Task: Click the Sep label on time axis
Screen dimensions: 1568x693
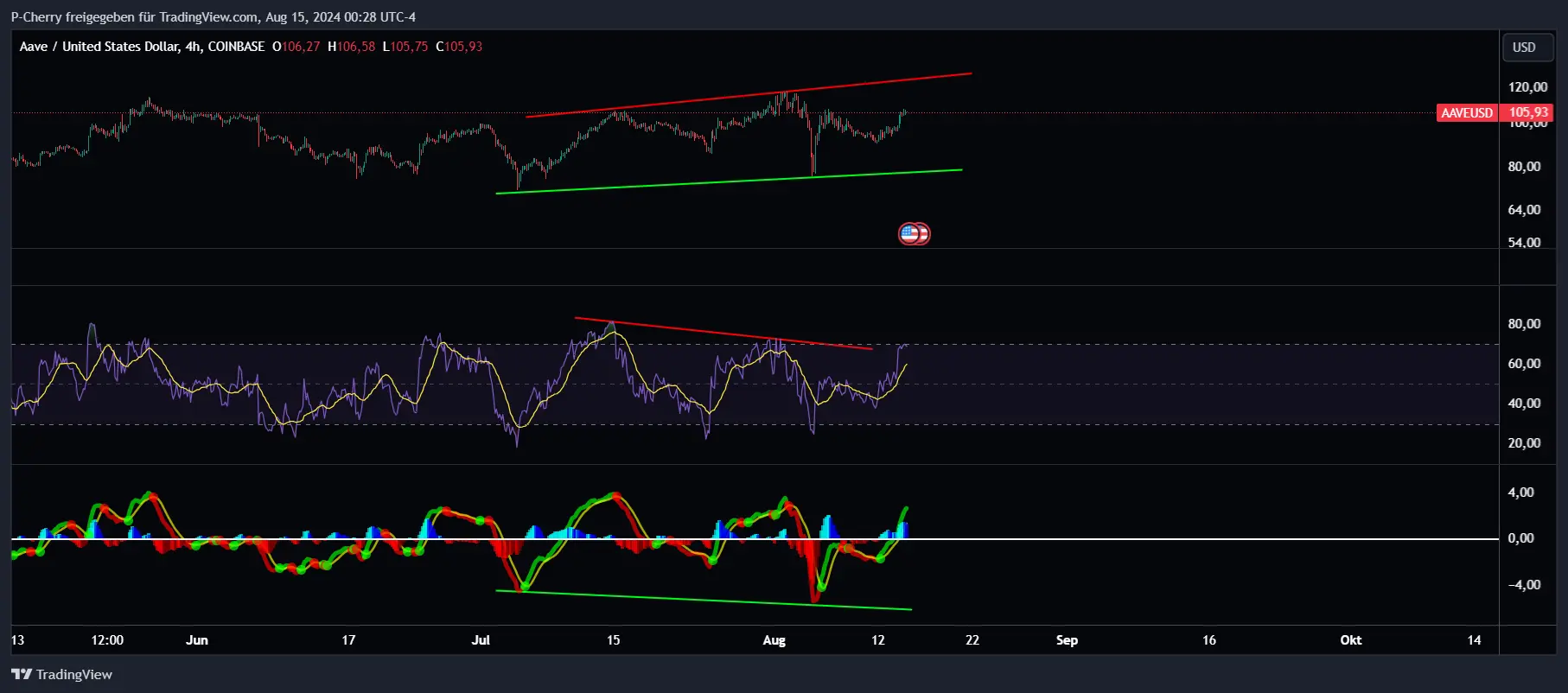Action: (x=1067, y=640)
